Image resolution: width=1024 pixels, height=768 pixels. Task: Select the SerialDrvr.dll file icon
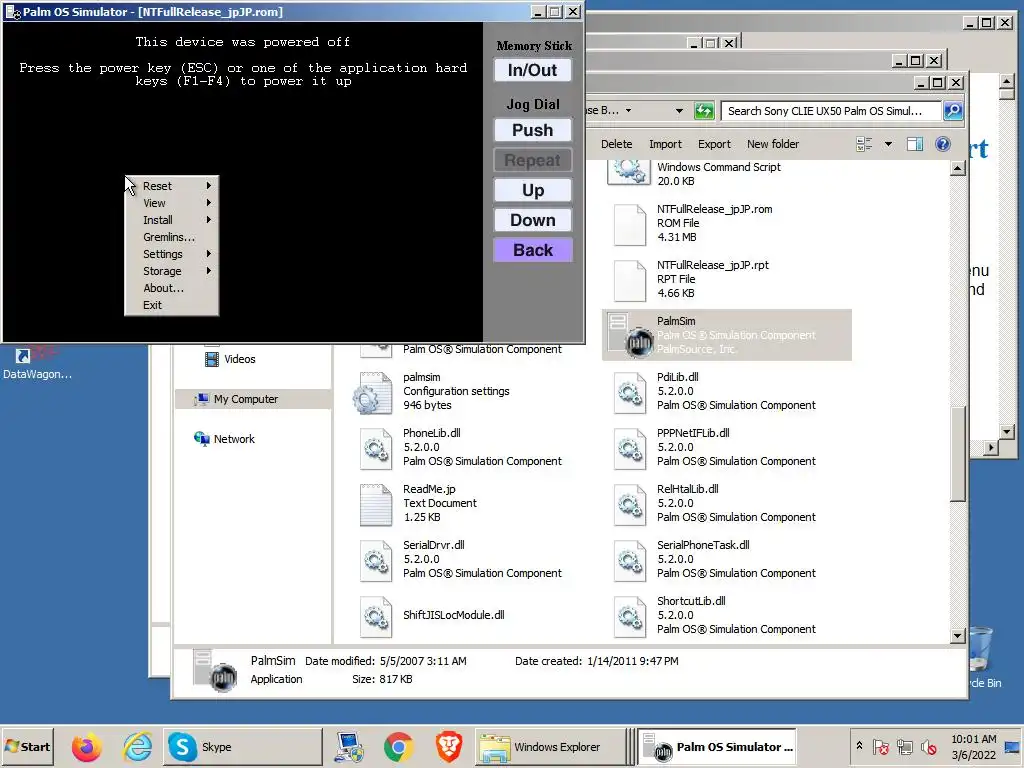tap(376, 560)
